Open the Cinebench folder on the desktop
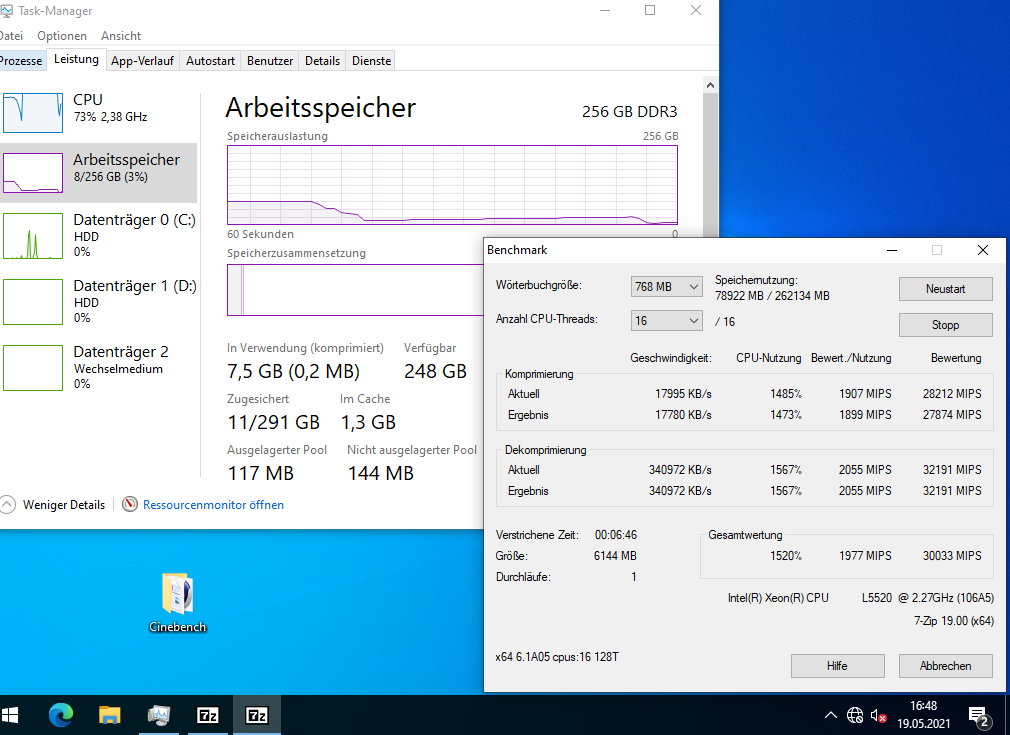This screenshot has height=735, width=1010. [177, 602]
